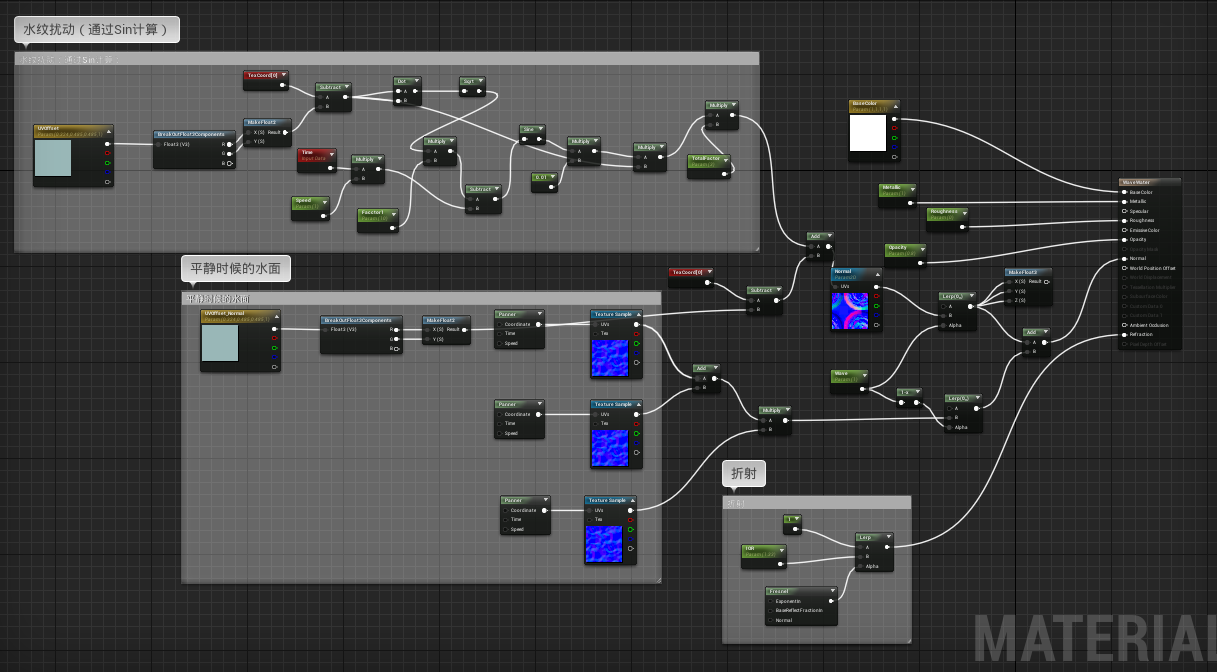This screenshot has height=672, width=1217.
Task: Click the Emissive Color input pin
Action: pyautogui.click(x=1125, y=230)
